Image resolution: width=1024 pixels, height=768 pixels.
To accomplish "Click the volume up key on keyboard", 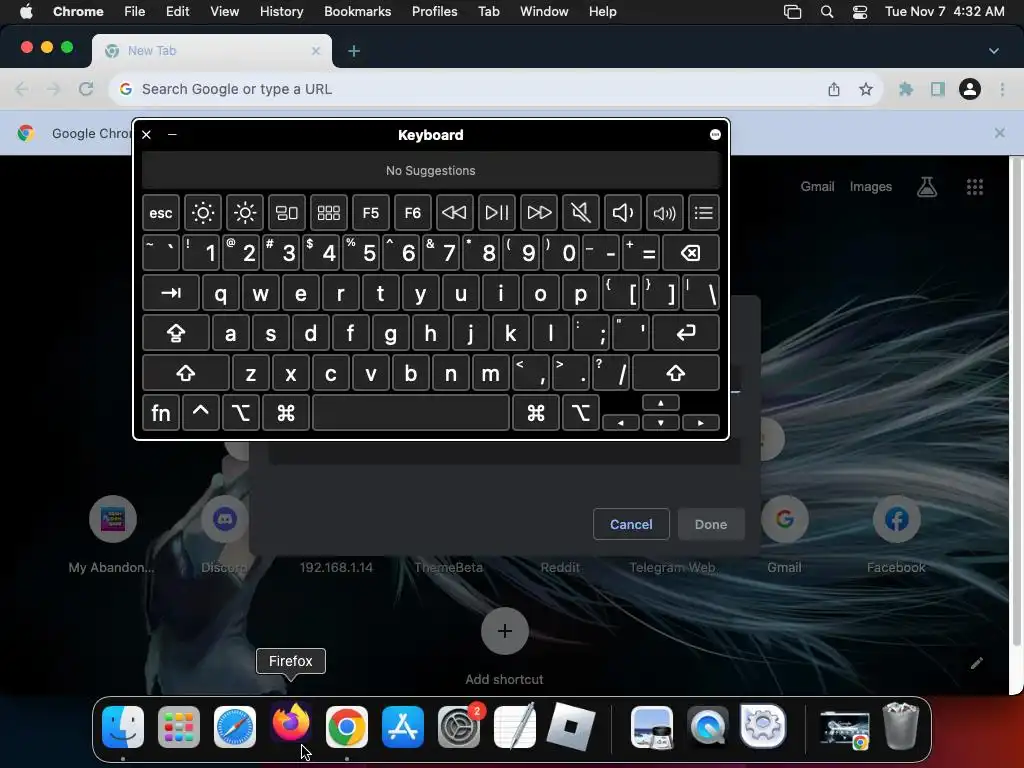I will [x=664, y=212].
